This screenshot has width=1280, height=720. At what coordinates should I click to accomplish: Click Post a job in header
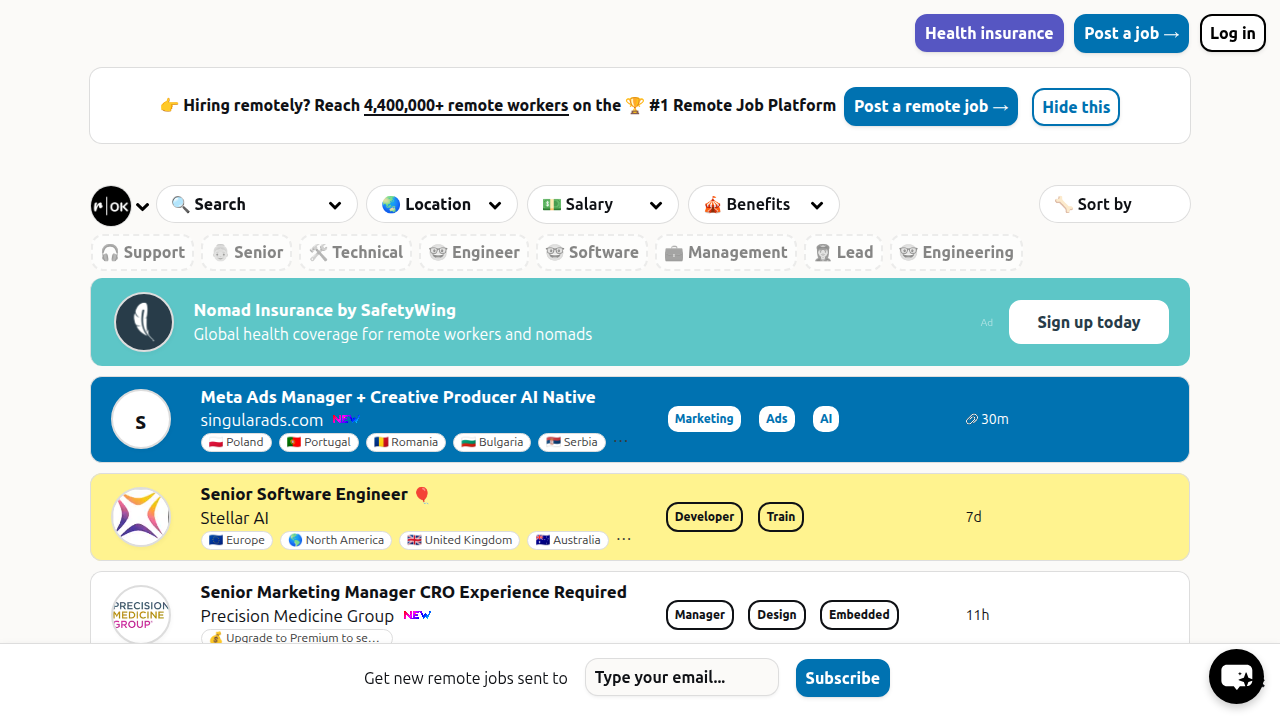(1131, 33)
